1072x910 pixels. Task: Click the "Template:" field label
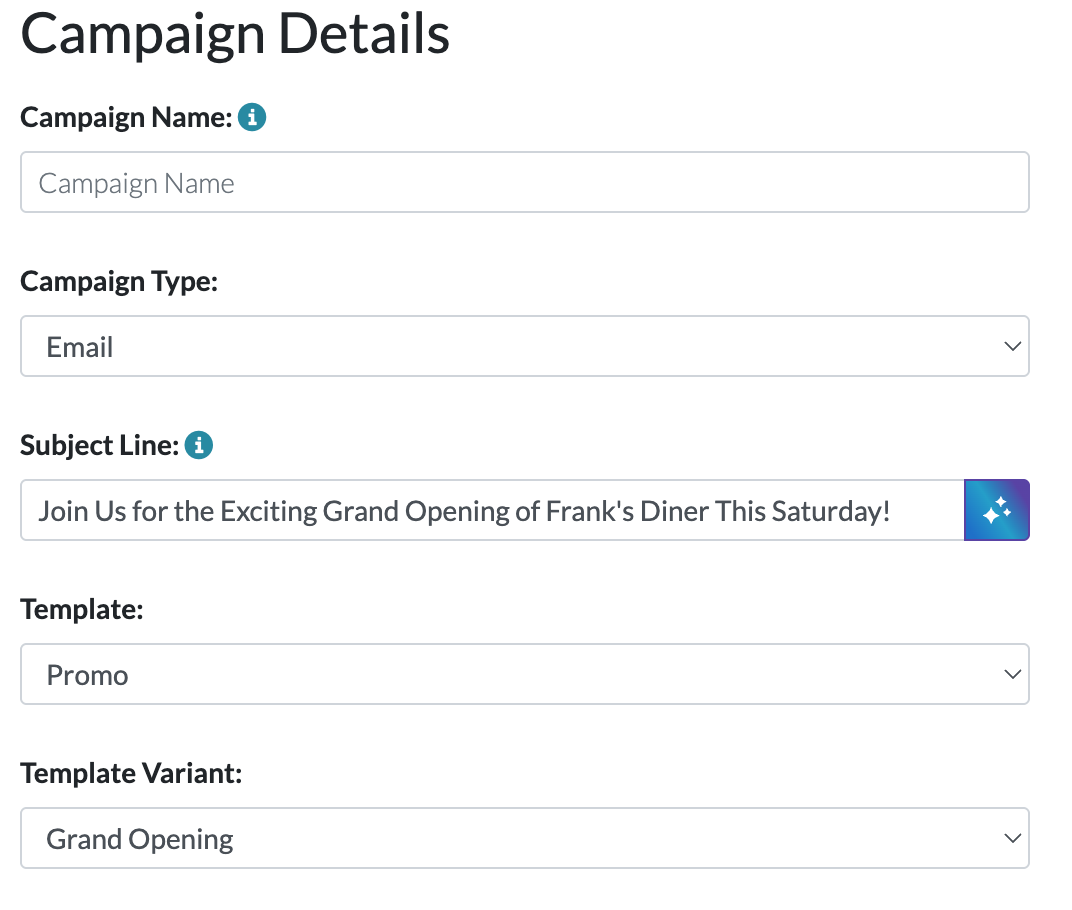pos(82,610)
